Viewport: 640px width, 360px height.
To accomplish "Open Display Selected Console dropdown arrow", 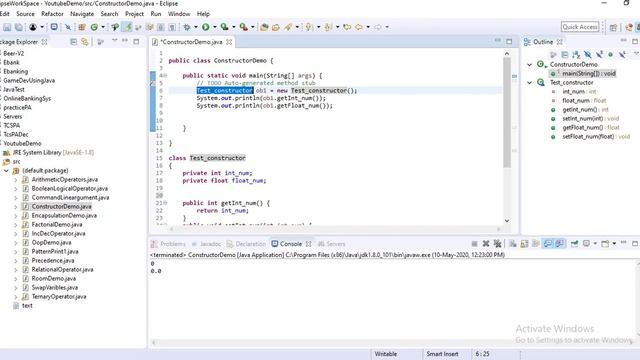I will 595,244.
